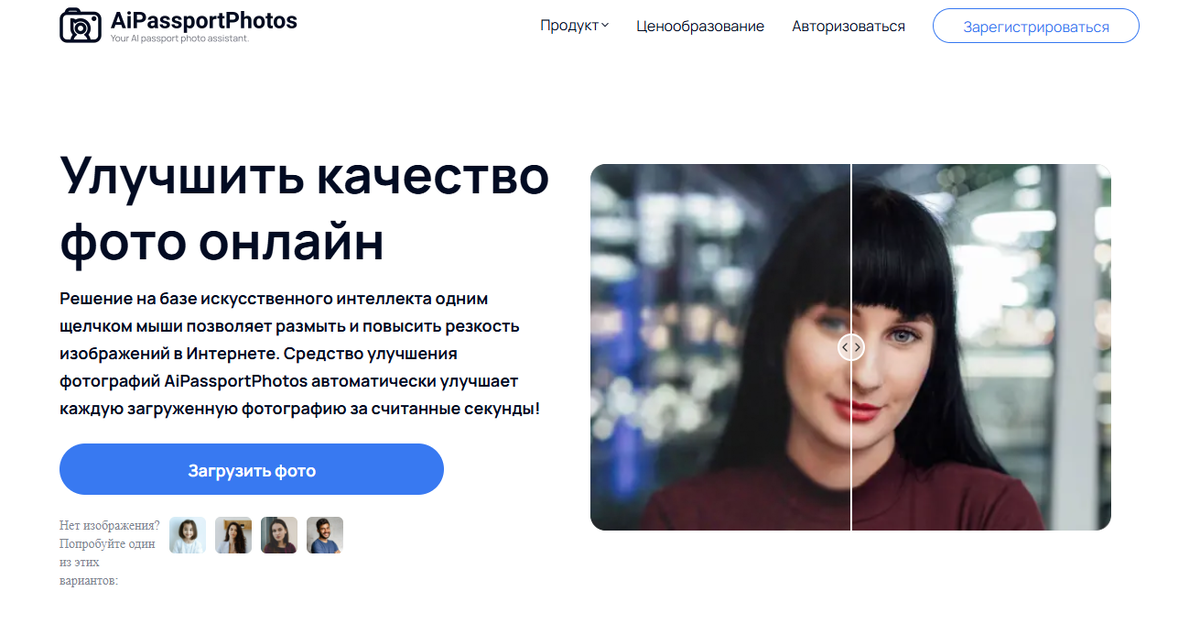Select the sample photo of the woman in dark red
Image resolution: width=1200 pixels, height=635 pixels.
click(x=279, y=535)
